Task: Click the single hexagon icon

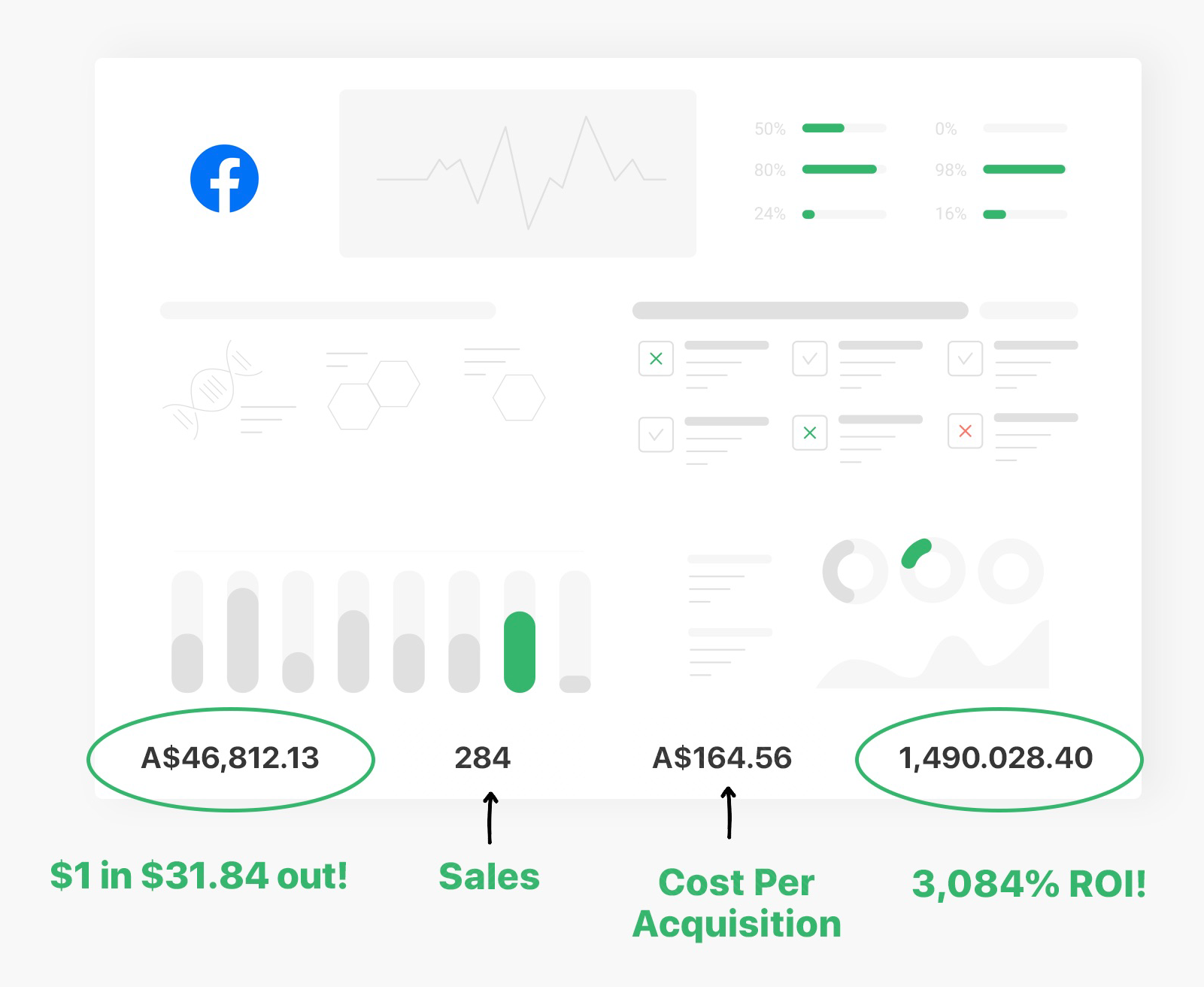Action: [x=519, y=397]
